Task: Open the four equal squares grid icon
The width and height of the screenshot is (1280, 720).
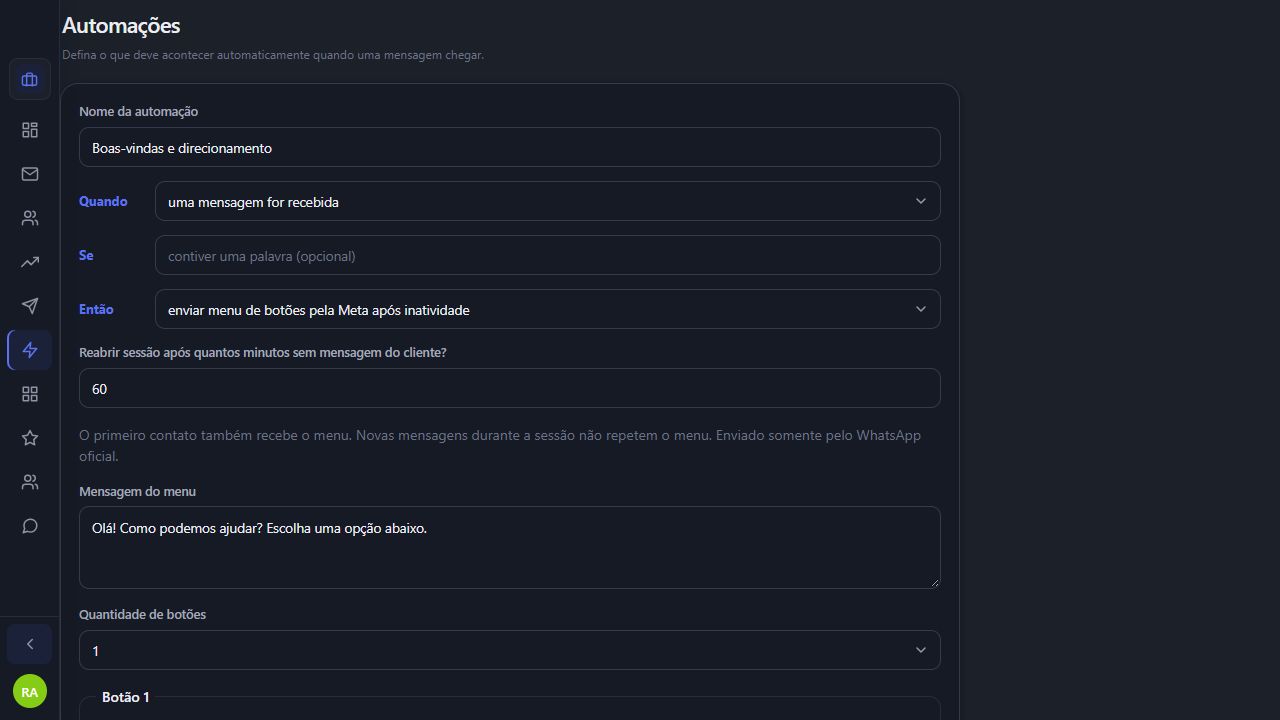Action: pyautogui.click(x=30, y=394)
